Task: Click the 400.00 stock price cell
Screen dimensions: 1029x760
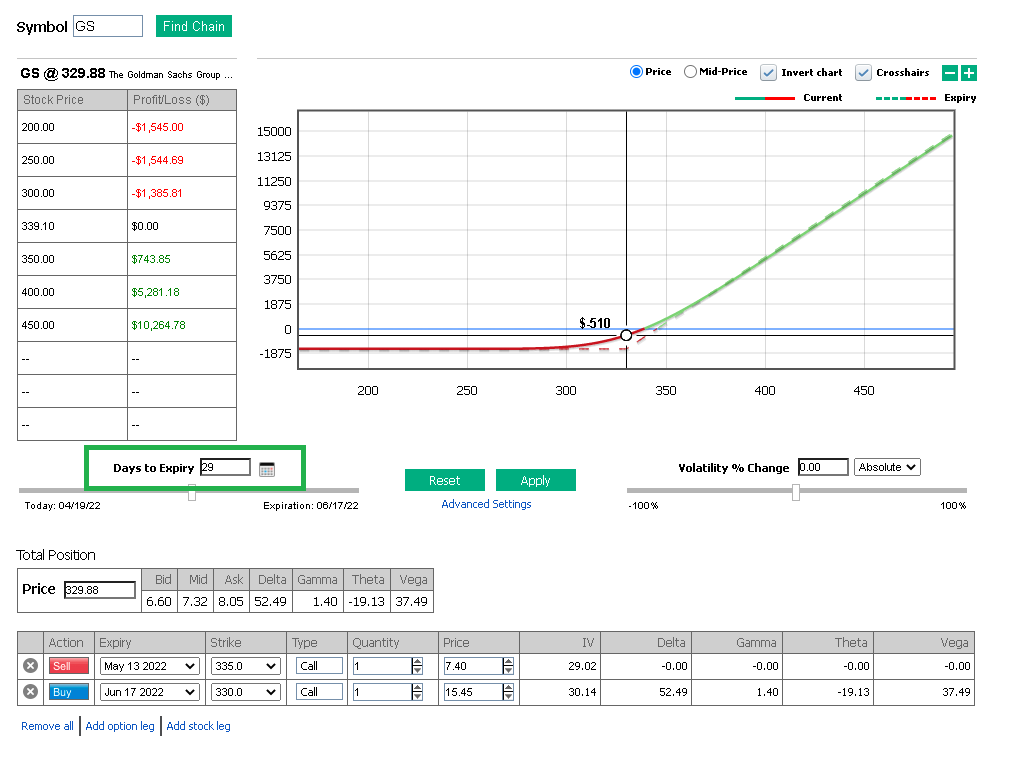Action: pyautogui.click(x=72, y=292)
